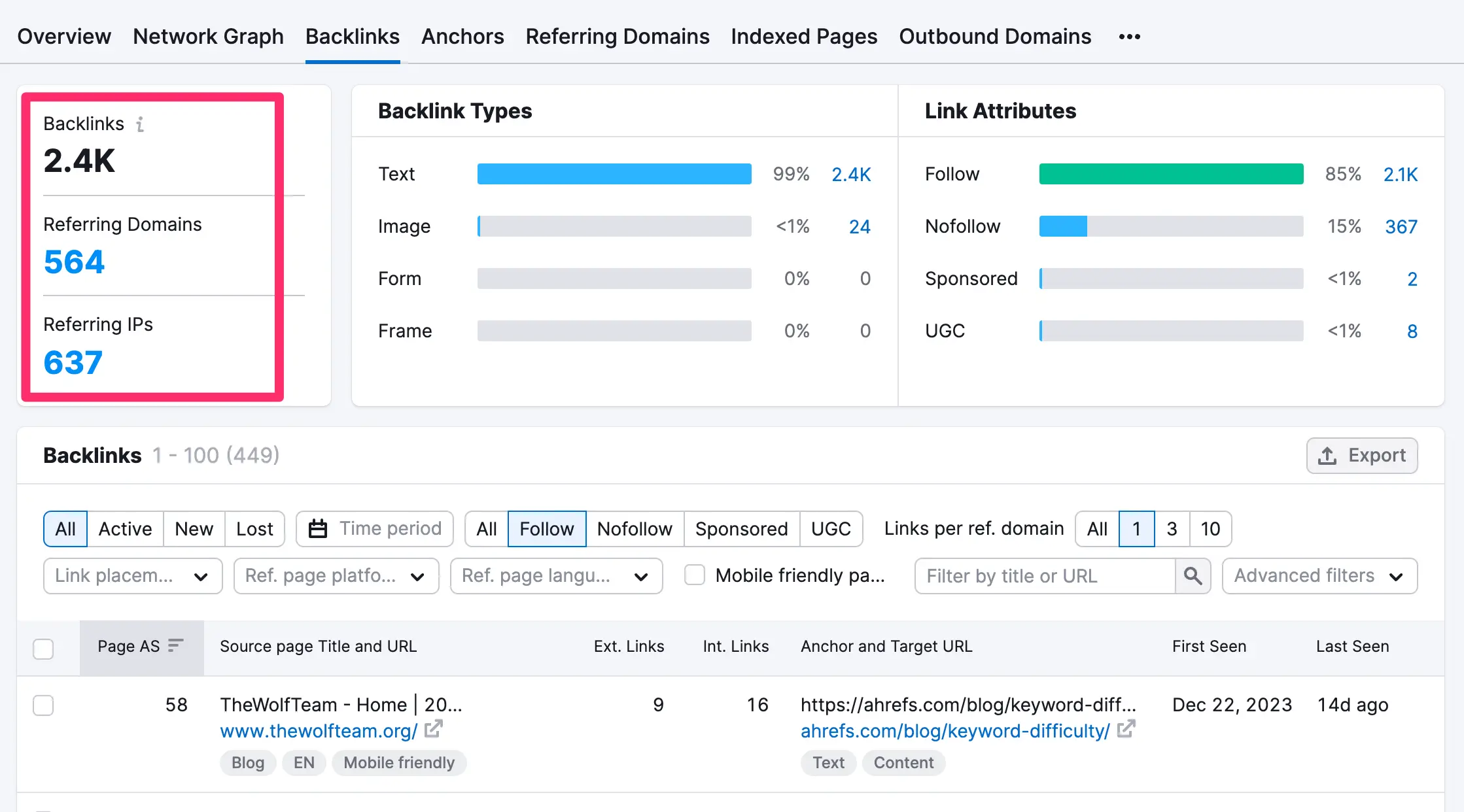
Task: Check the Mobile friendly pages checkbox
Action: pos(695,575)
